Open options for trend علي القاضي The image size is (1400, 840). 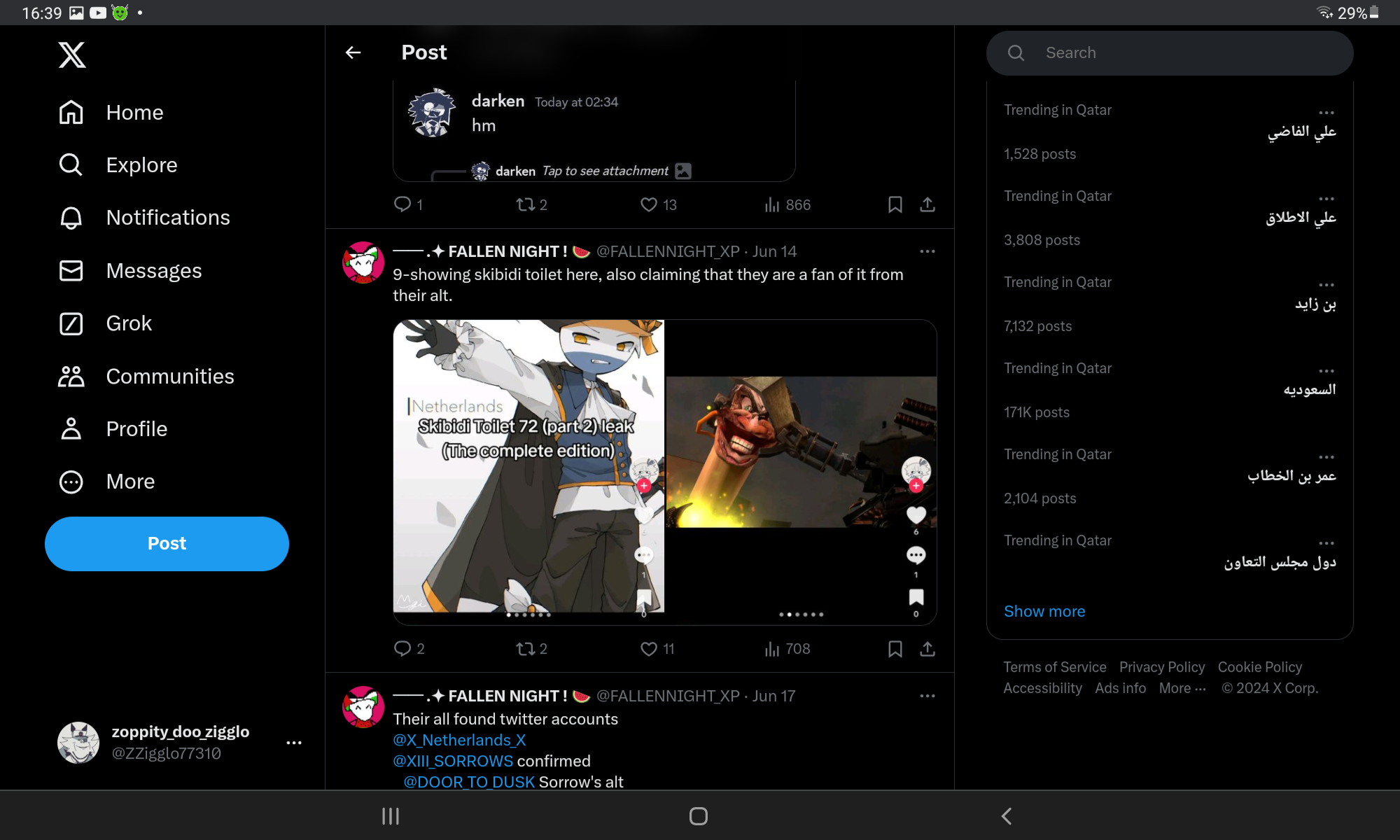point(1326,112)
